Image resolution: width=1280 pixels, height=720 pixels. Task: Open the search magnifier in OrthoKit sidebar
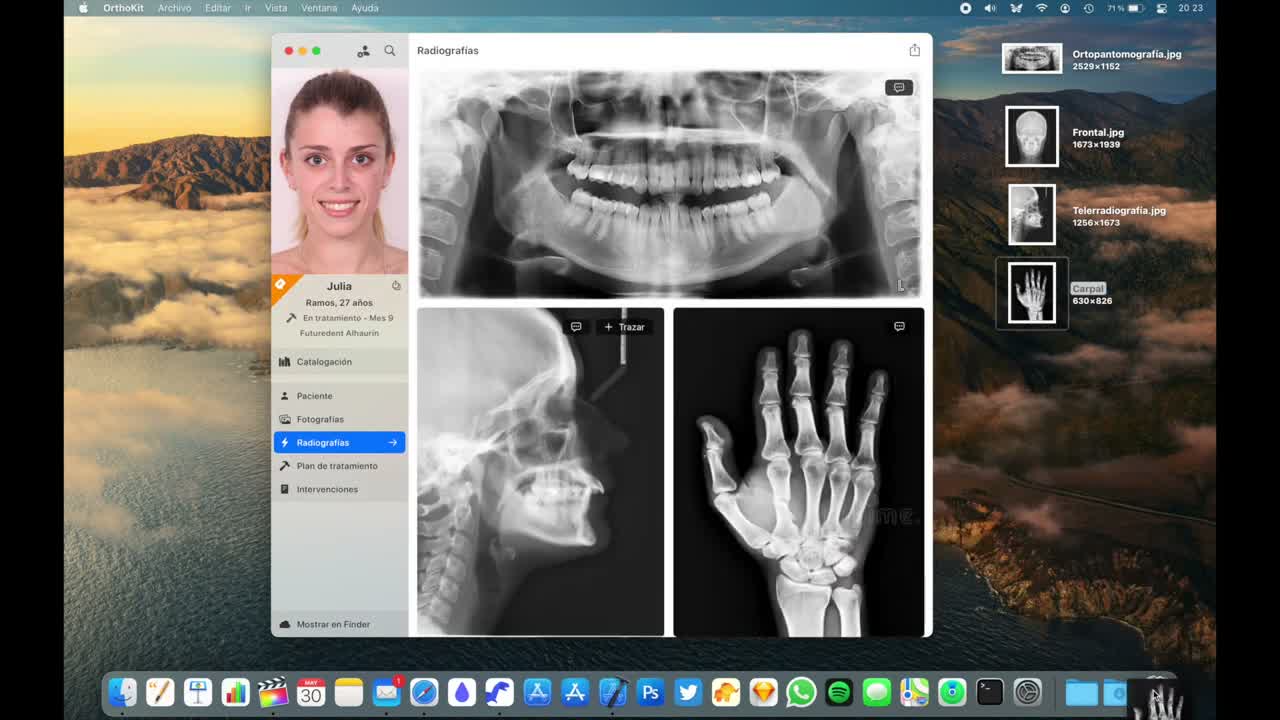tap(390, 51)
